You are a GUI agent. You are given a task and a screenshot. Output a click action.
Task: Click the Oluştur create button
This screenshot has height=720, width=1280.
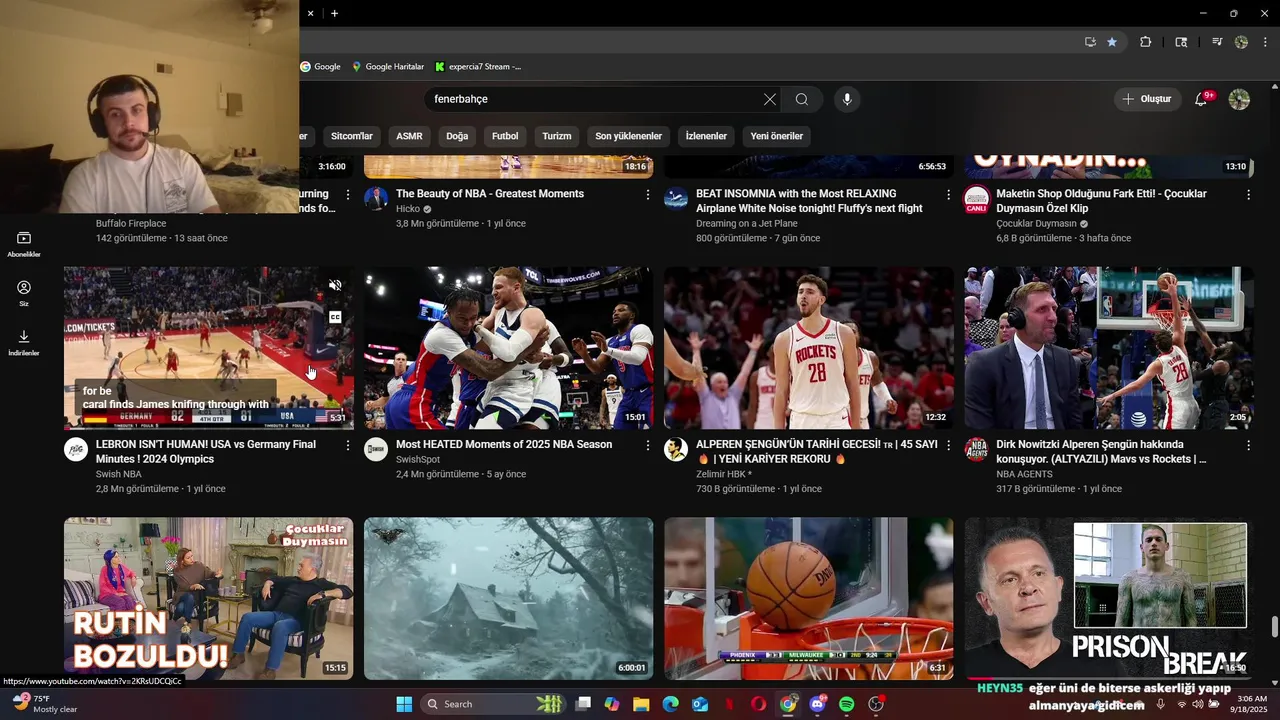point(1146,99)
